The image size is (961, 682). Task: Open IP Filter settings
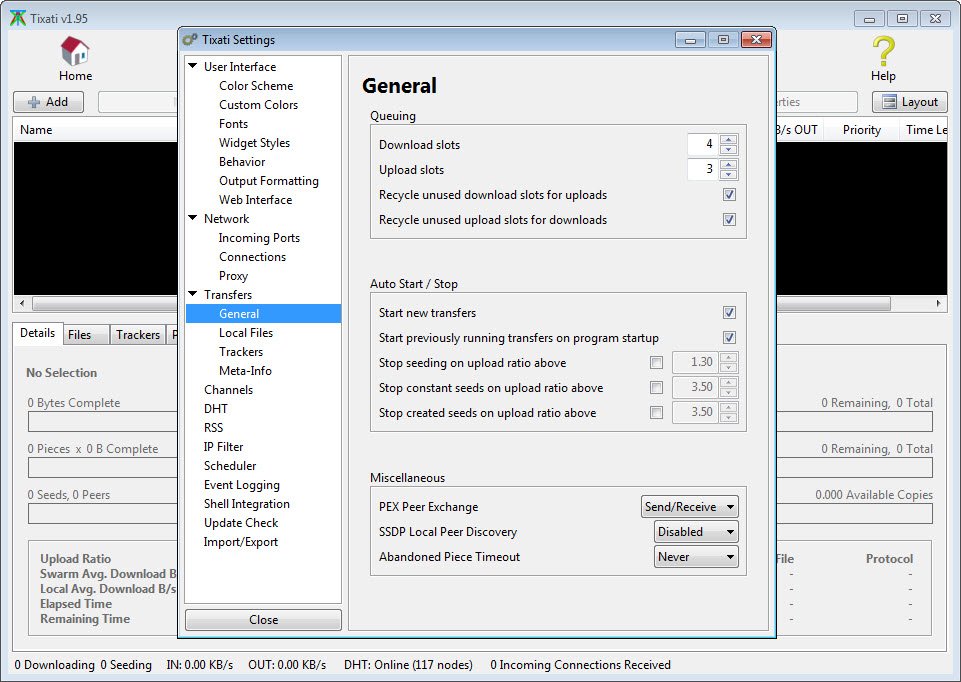223,447
